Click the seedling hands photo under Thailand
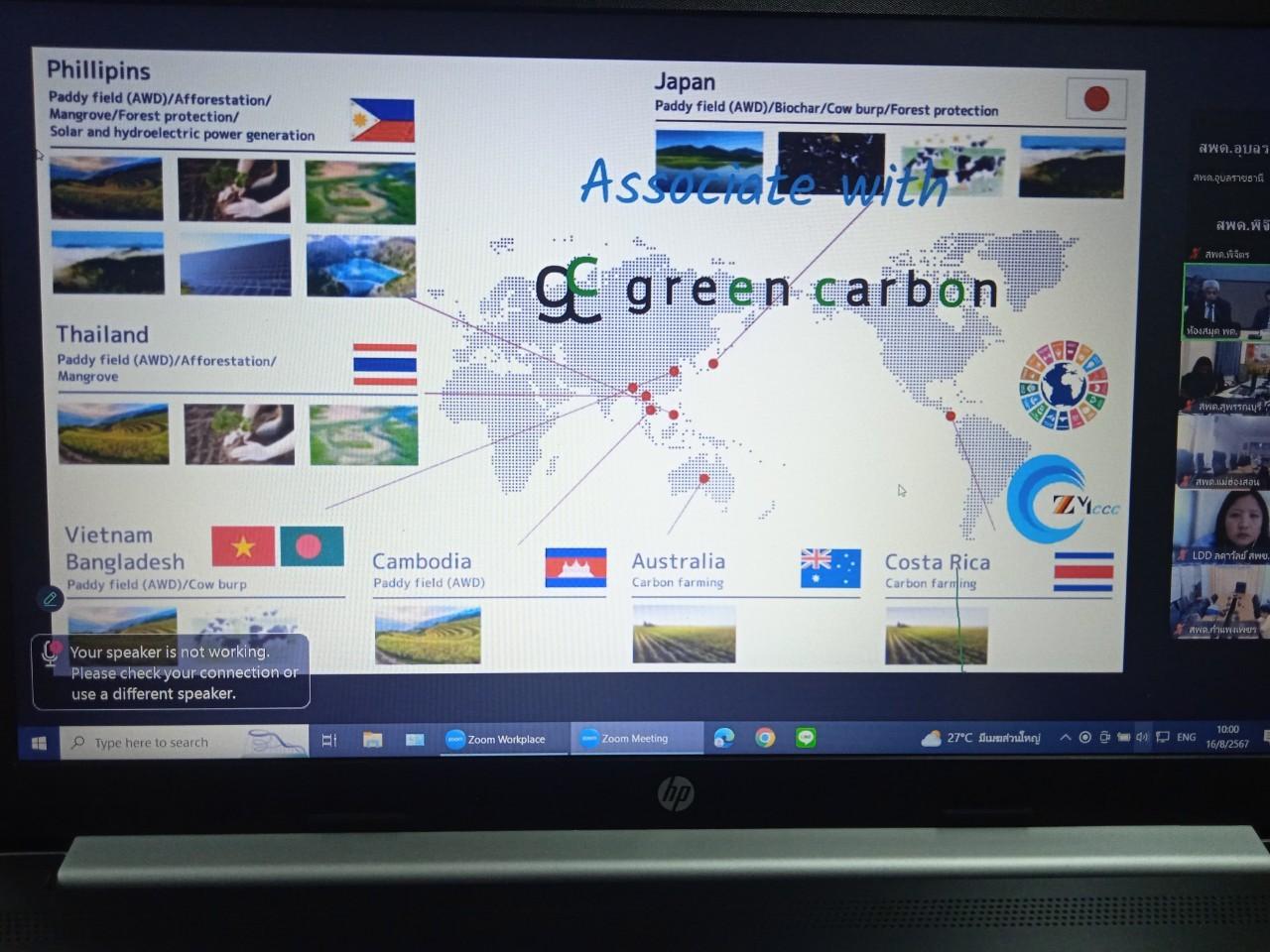 click(239, 434)
